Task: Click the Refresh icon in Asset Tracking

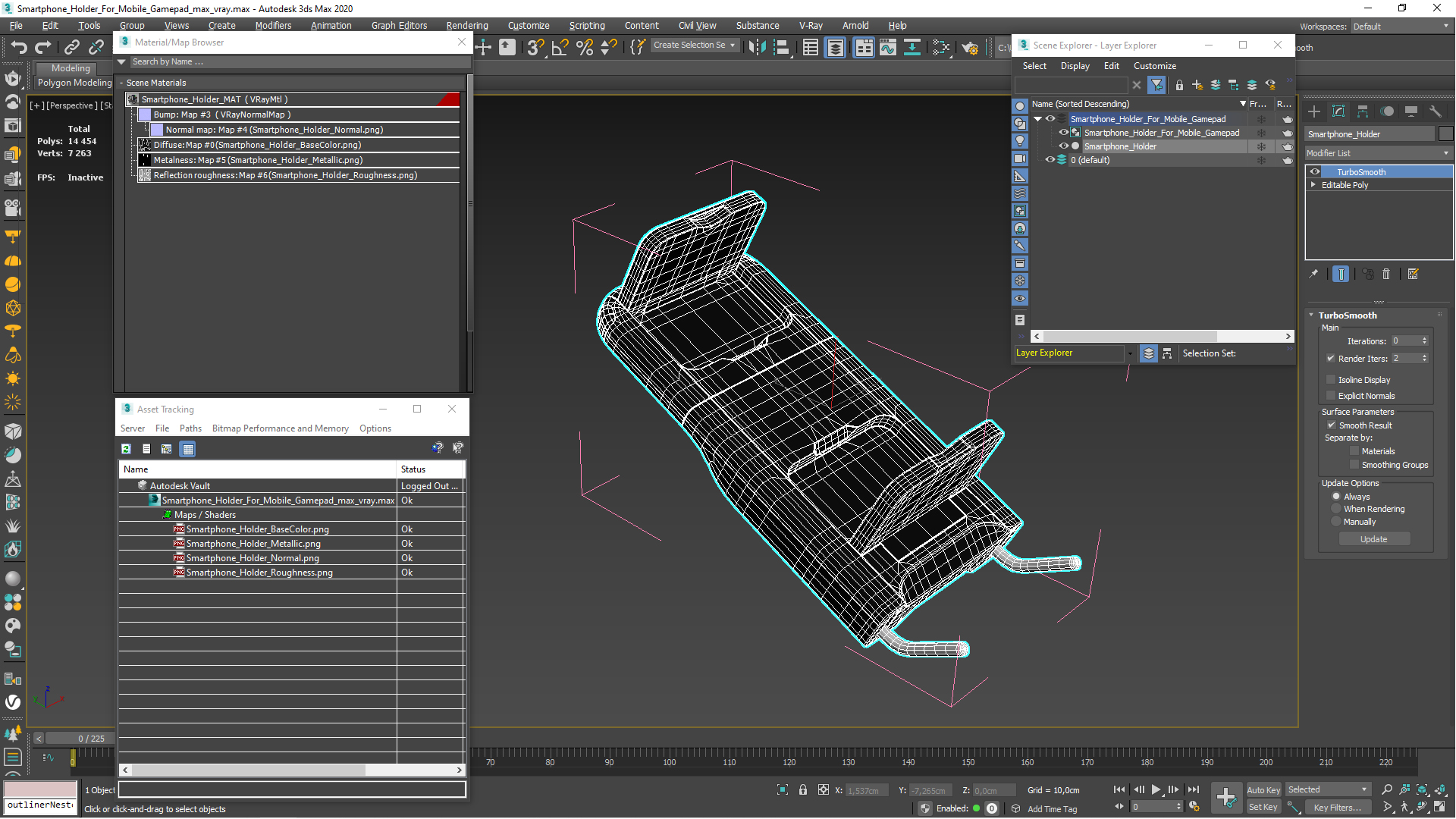Action: click(x=126, y=449)
